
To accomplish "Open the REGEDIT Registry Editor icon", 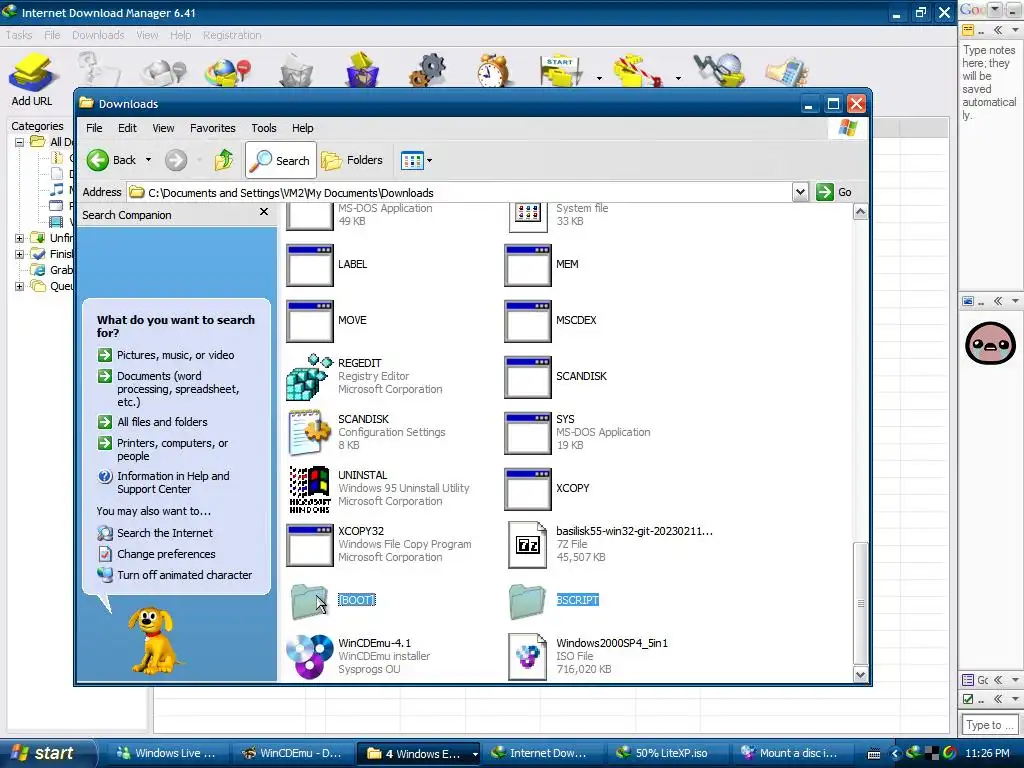I will pos(309,377).
